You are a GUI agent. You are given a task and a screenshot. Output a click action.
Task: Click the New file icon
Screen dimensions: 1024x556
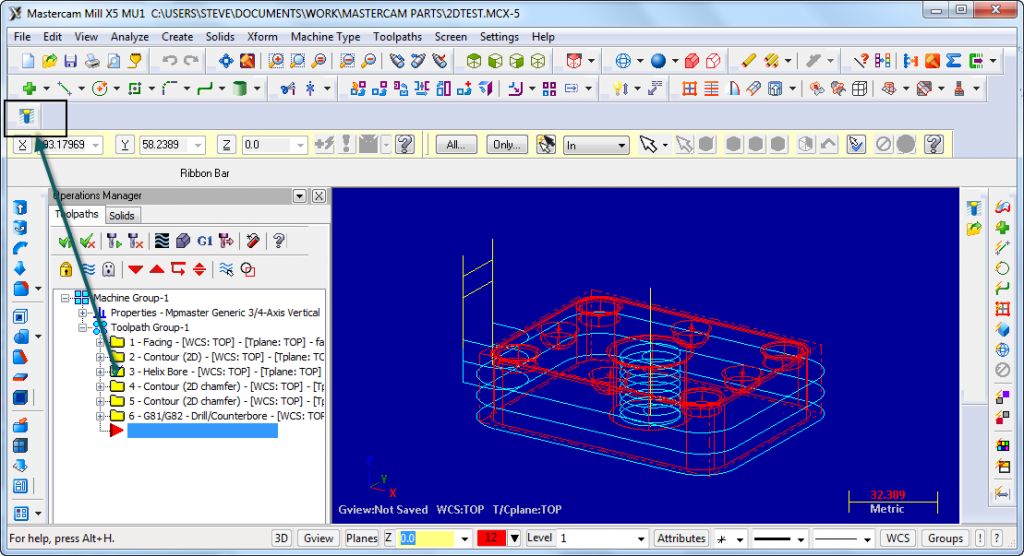[x=27, y=61]
